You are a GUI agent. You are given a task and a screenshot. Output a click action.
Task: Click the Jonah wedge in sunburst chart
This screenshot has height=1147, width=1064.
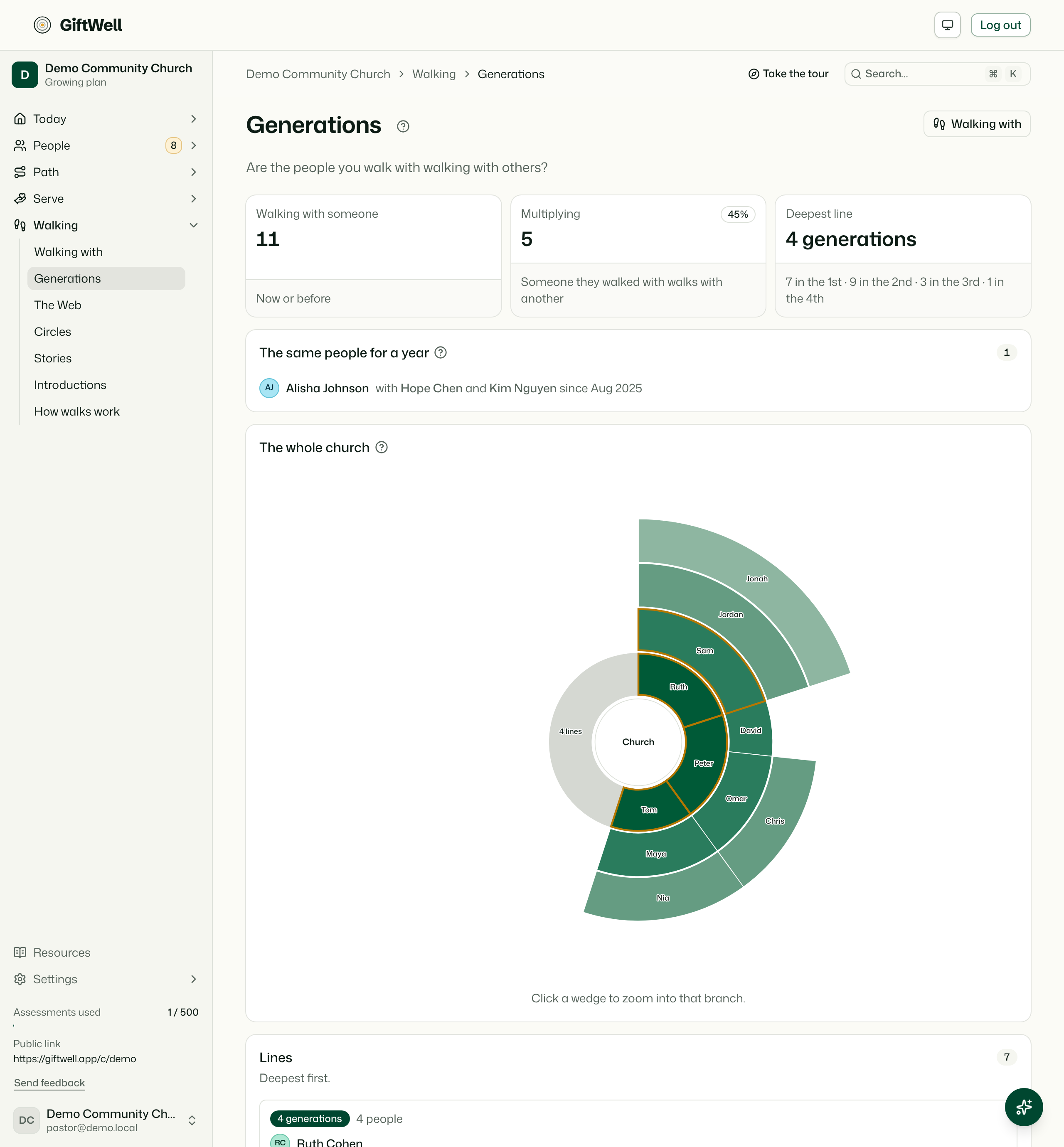click(756, 578)
